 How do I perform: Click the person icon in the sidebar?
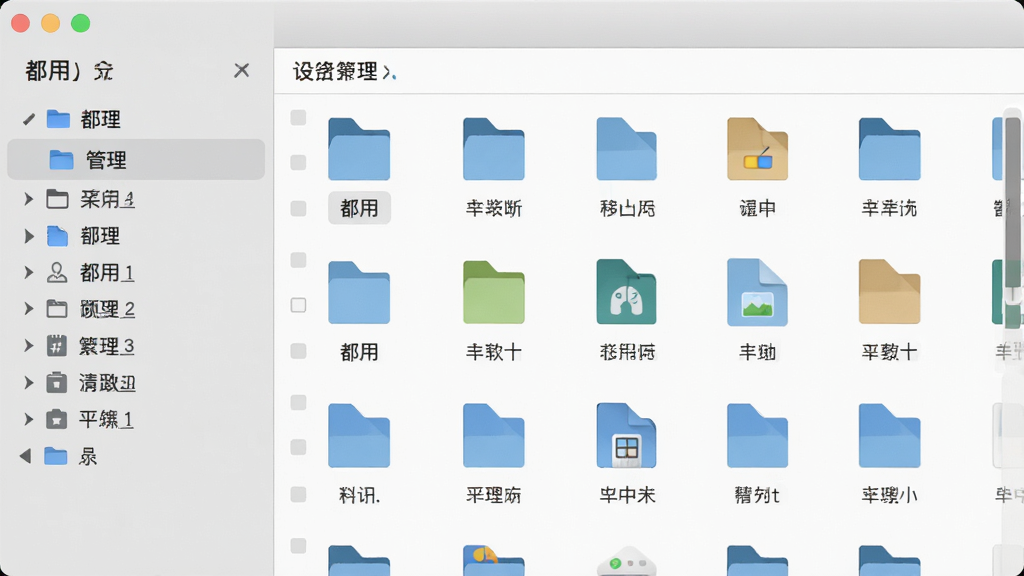click(57, 272)
